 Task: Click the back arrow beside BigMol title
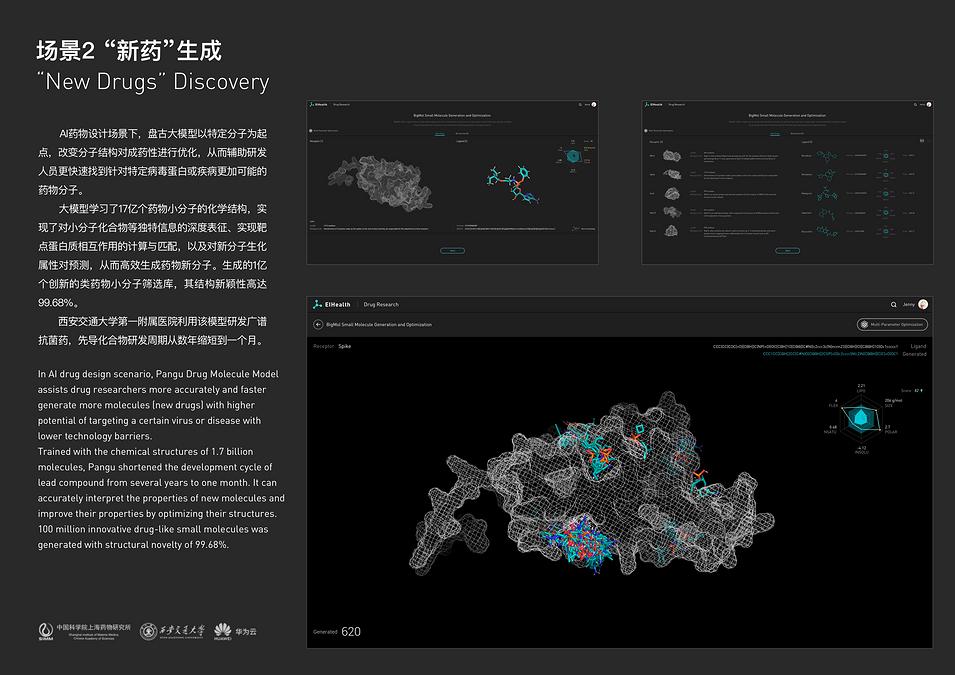318,324
